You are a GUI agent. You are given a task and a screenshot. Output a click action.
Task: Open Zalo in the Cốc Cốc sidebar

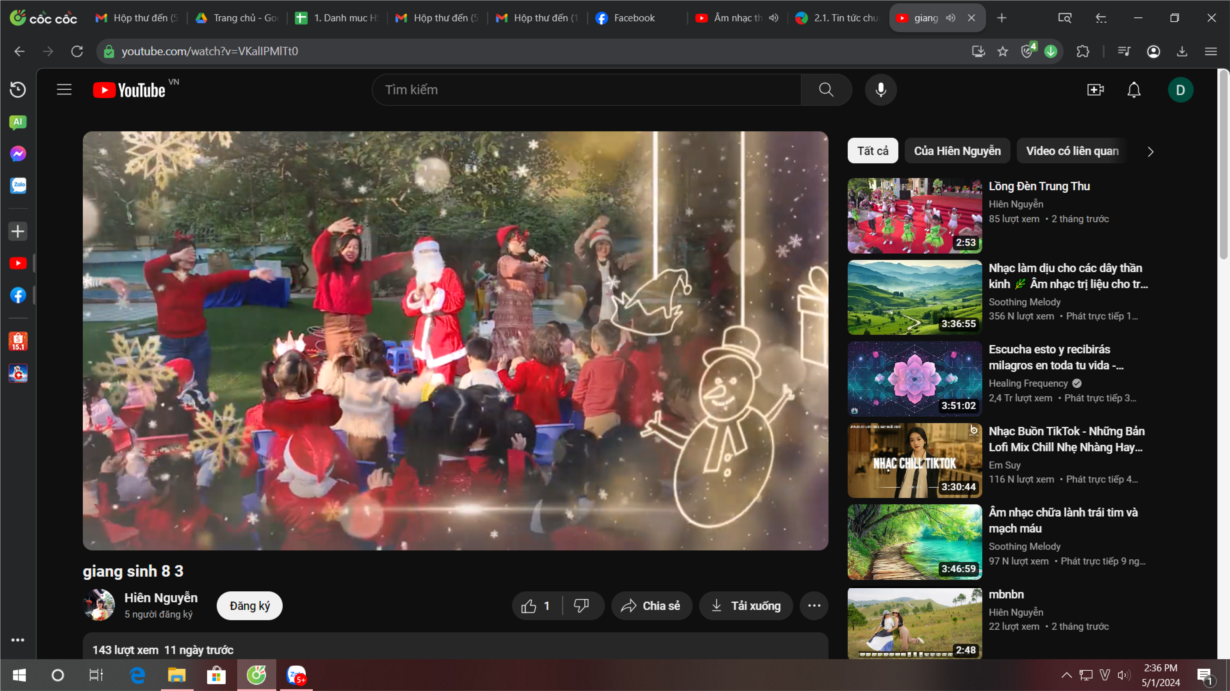tap(18, 185)
